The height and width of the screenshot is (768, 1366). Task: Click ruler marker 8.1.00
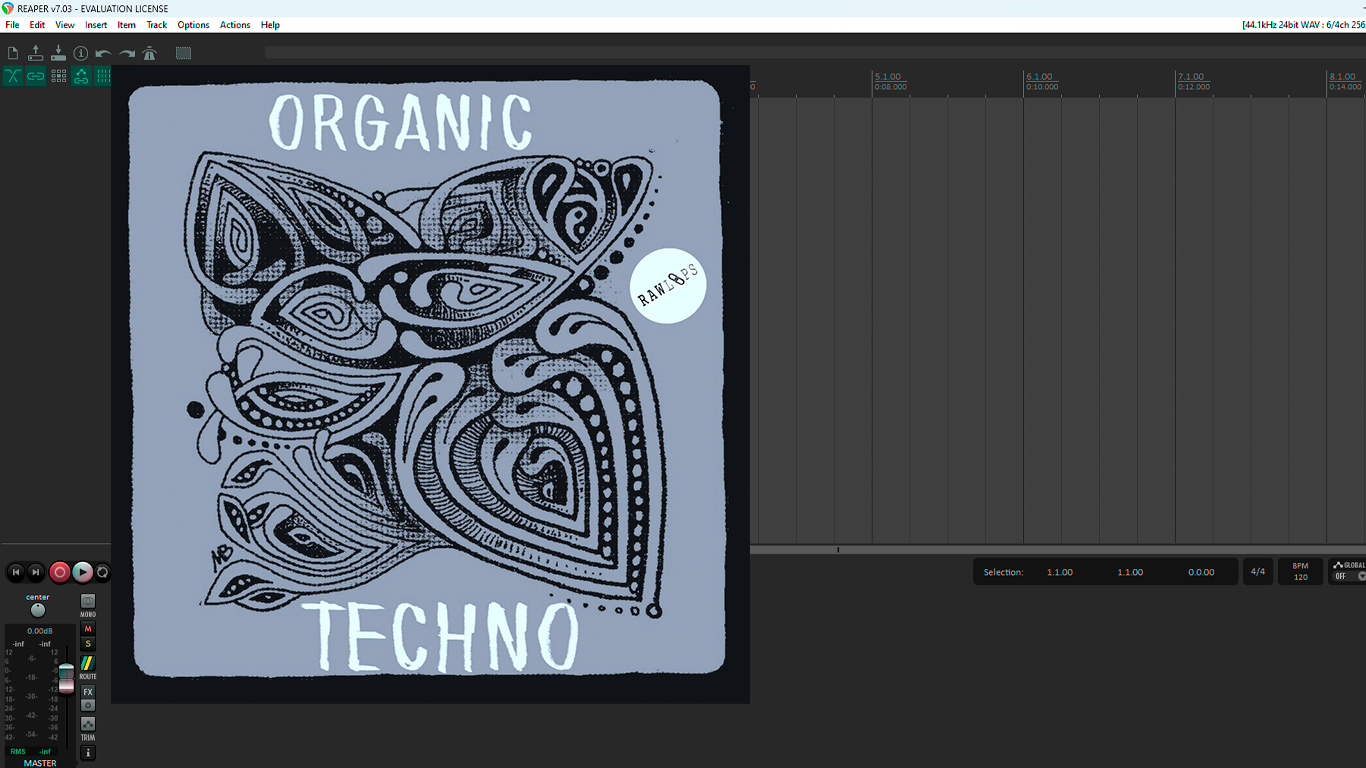coord(1342,77)
